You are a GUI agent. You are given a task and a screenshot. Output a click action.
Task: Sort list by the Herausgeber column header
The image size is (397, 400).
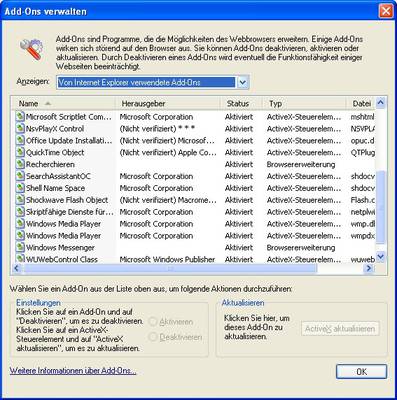click(168, 104)
